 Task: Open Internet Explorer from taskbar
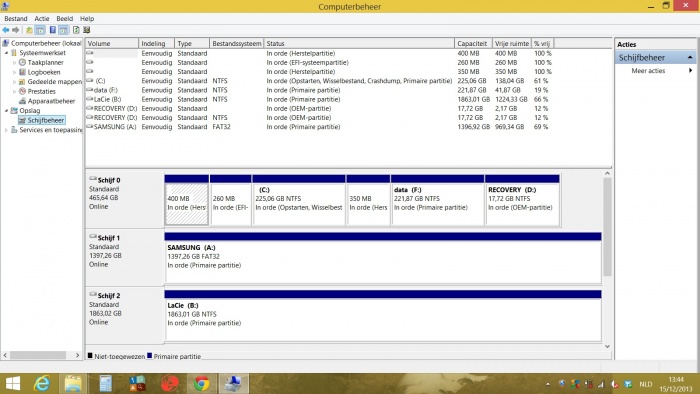(x=42, y=383)
